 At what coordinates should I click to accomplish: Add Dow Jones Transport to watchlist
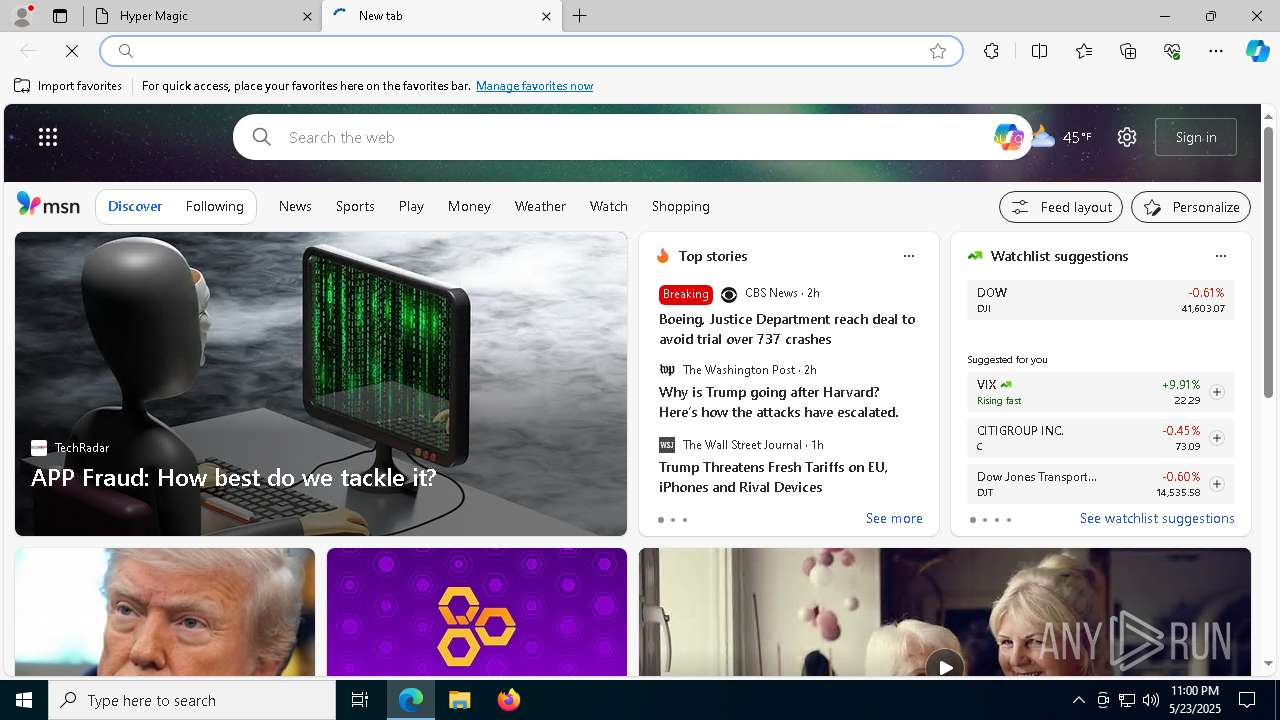[1217, 484]
